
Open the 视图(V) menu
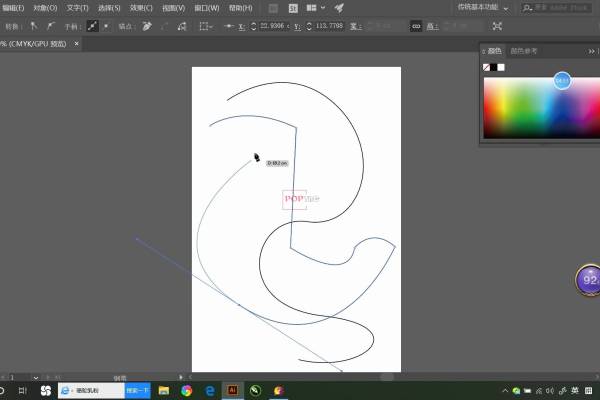(x=173, y=8)
